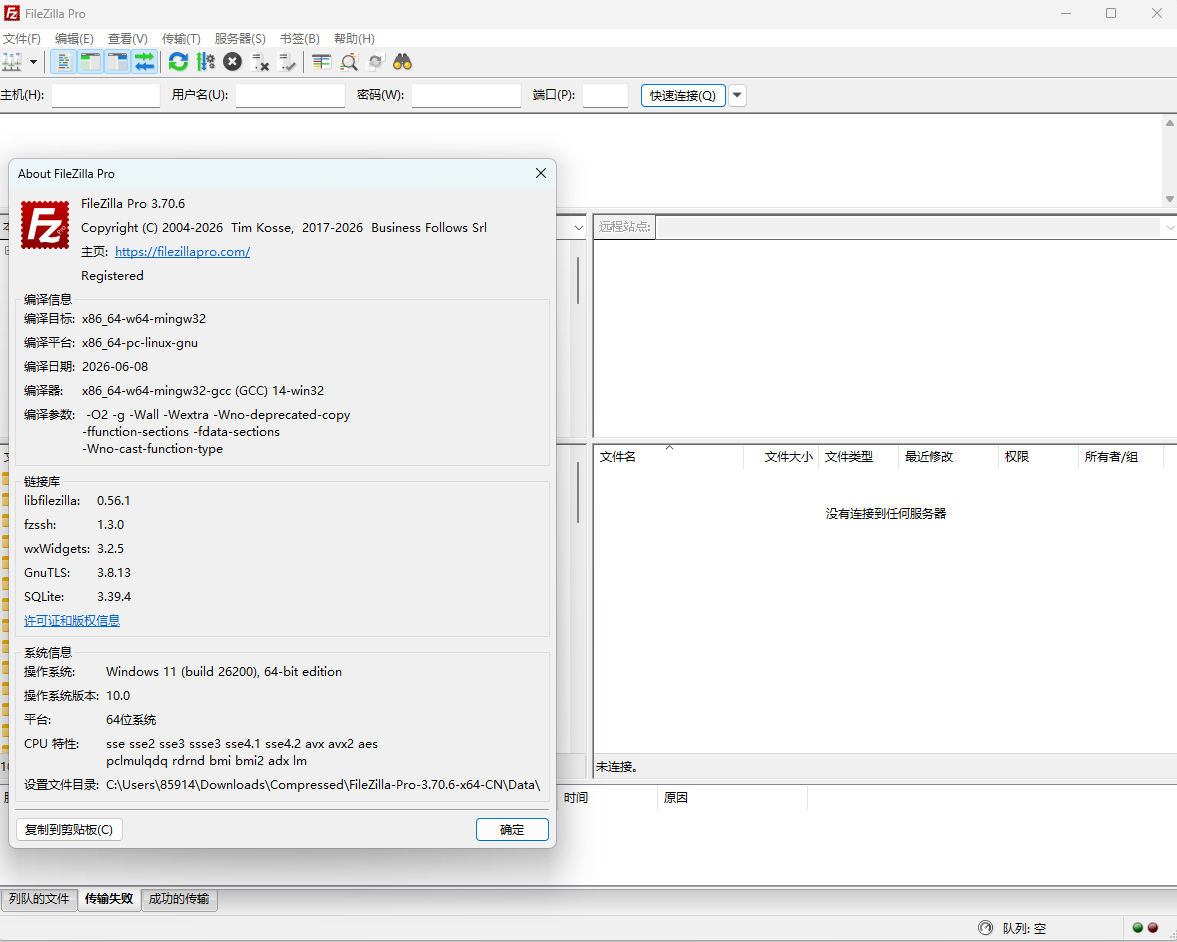Expand the quick connect history dropdown
Screen dimensions: 1177x942
tap(737, 95)
